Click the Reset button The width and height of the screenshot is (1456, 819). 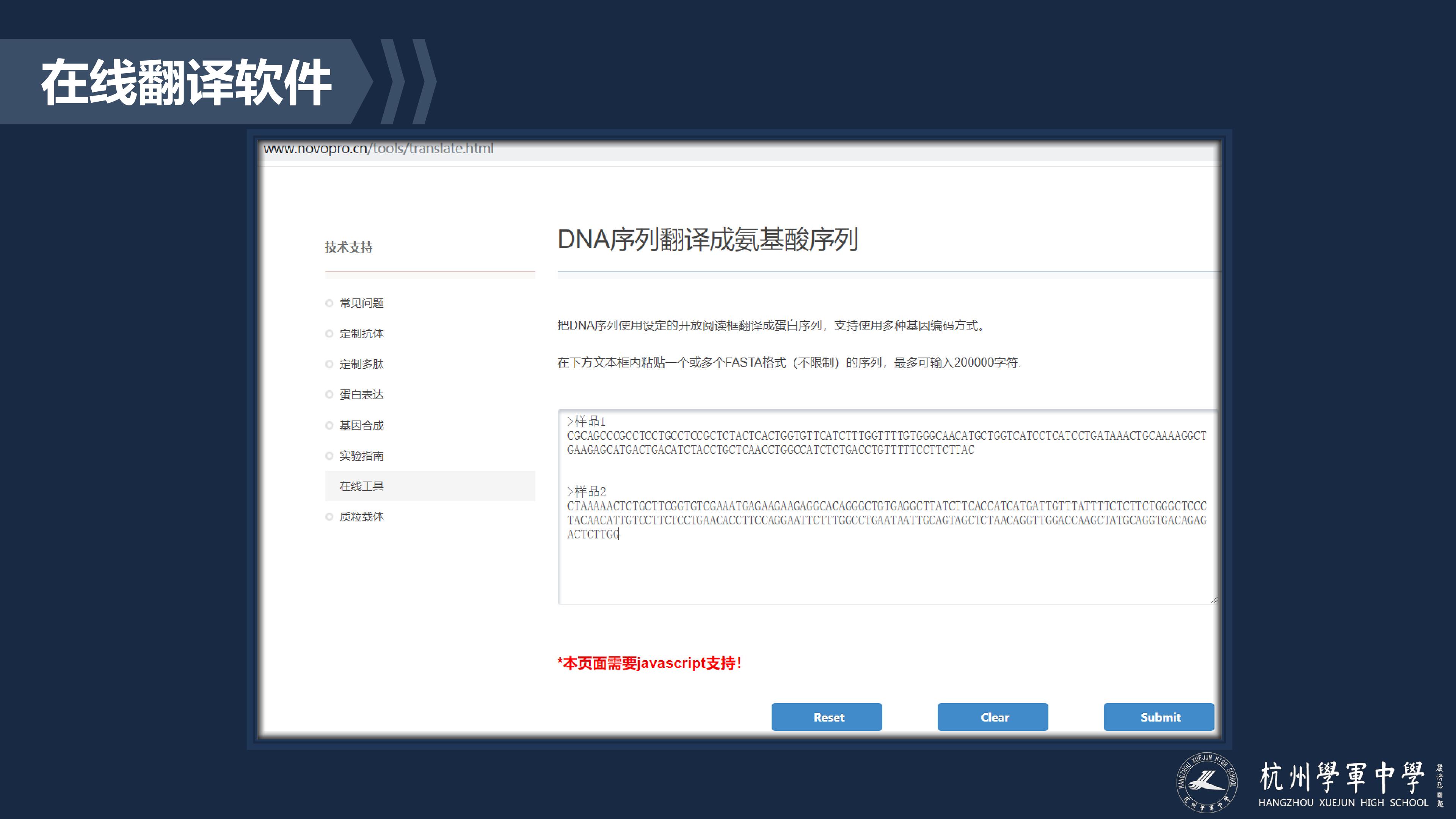pyautogui.click(x=826, y=717)
